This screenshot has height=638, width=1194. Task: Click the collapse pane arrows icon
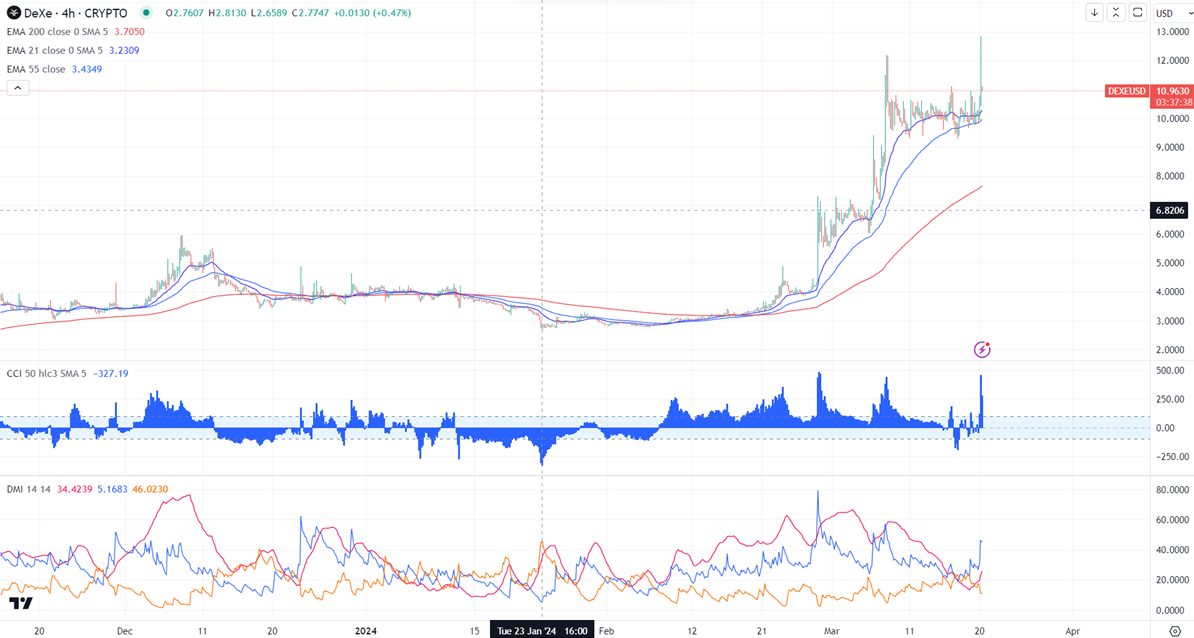point(1116,12)
